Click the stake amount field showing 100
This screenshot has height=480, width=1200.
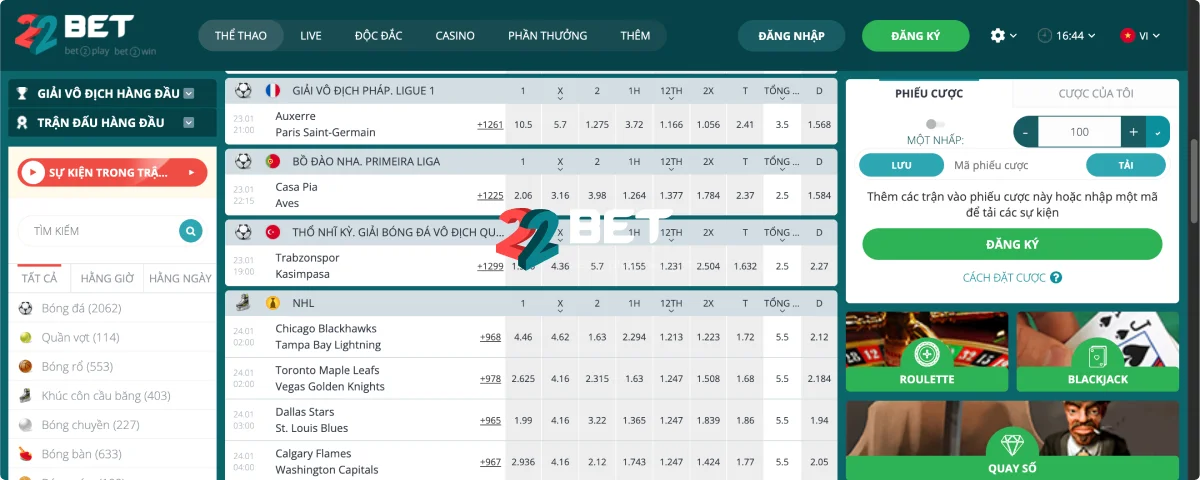pyautogui.click(x=1079, y=132)
